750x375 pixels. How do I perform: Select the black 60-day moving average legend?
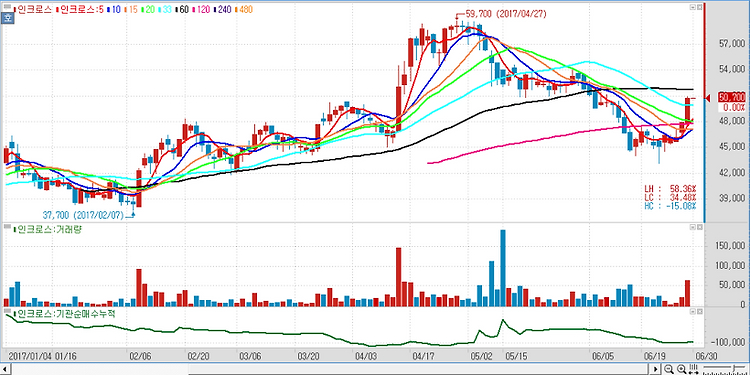click(x=183, y=9)
